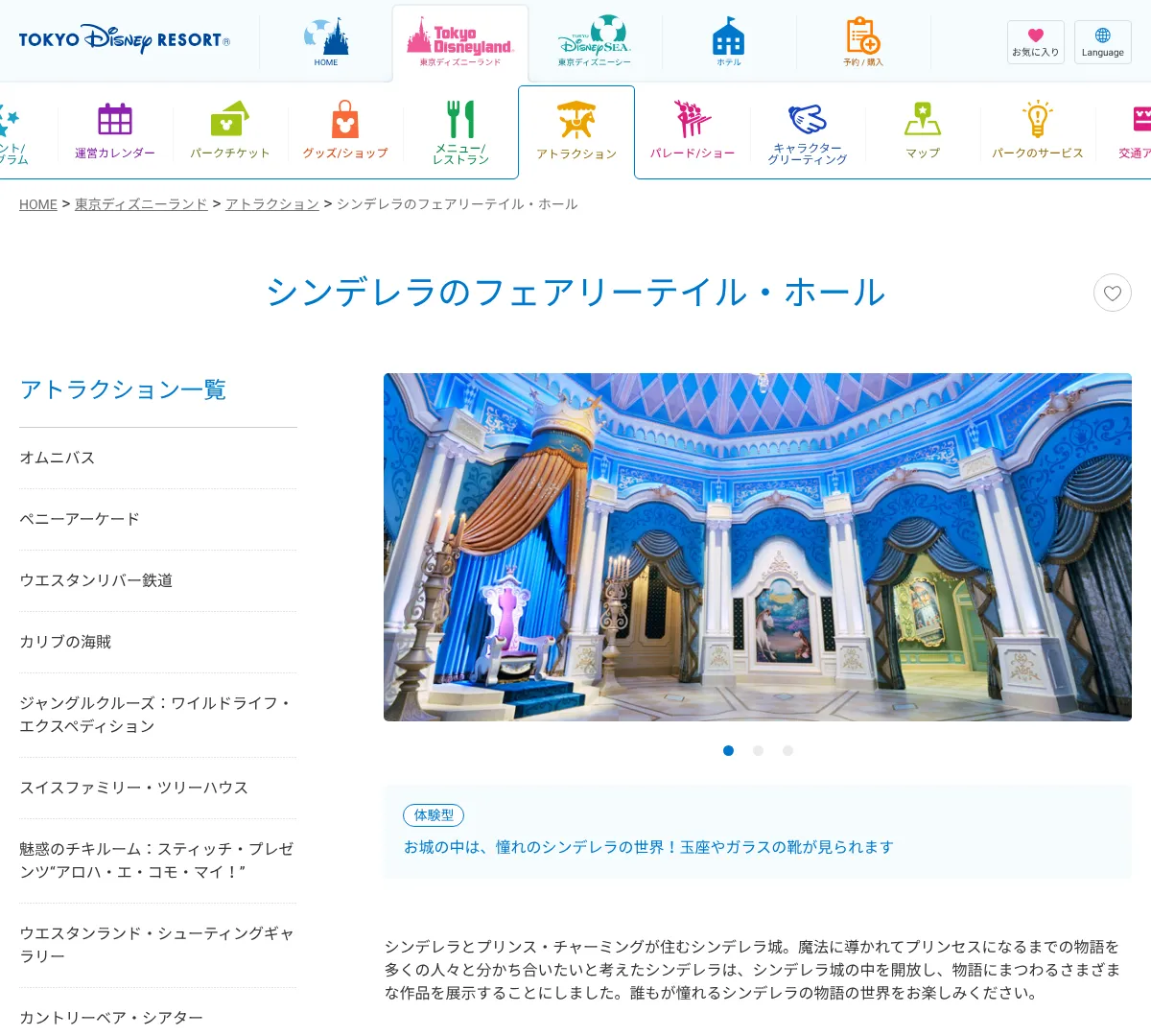Open the Language globe selector
Viewport: 1151px width, 1036px height.
pos(1103,42)
